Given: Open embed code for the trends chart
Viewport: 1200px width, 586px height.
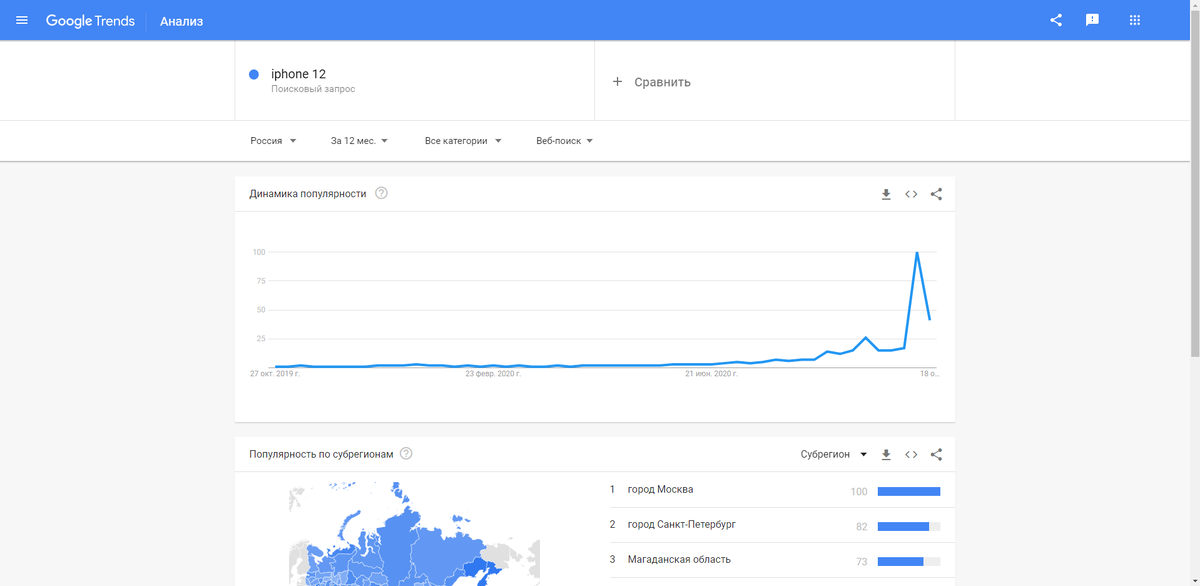Looking at the screenshot, I should point(911,194).
